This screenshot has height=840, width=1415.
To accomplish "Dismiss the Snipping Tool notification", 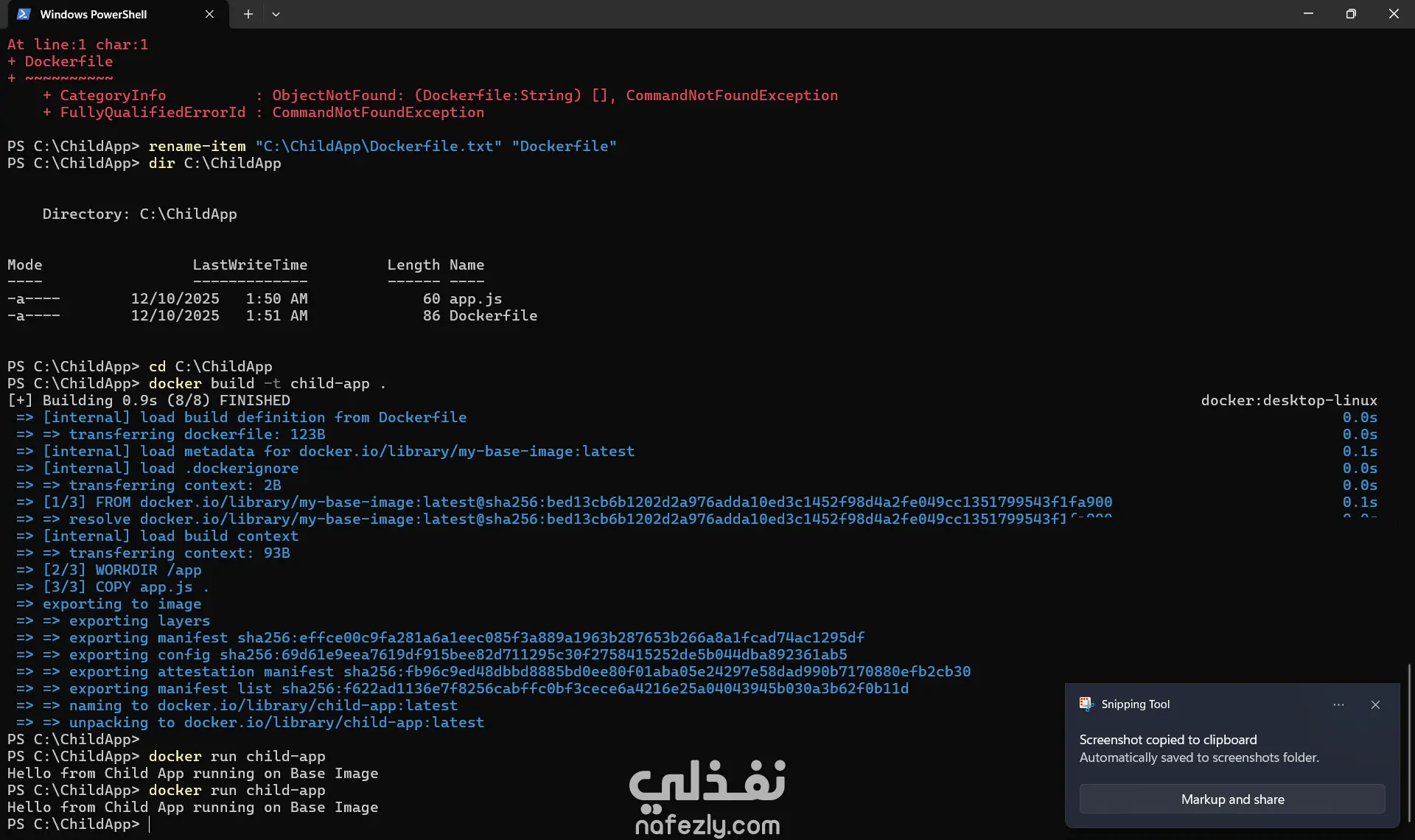I will click(1375, 704).
